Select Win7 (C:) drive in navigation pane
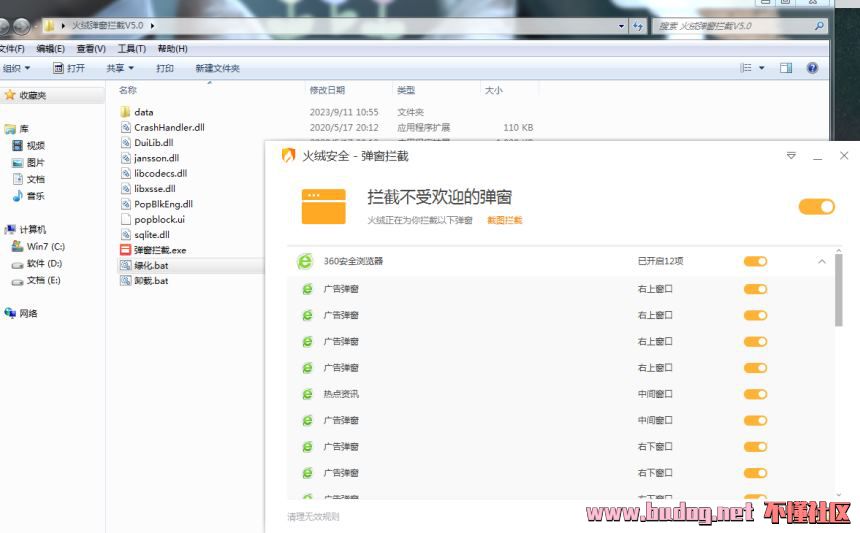This screenshot has width=860, height=533. pyautogui.click(x=45, y=246)
